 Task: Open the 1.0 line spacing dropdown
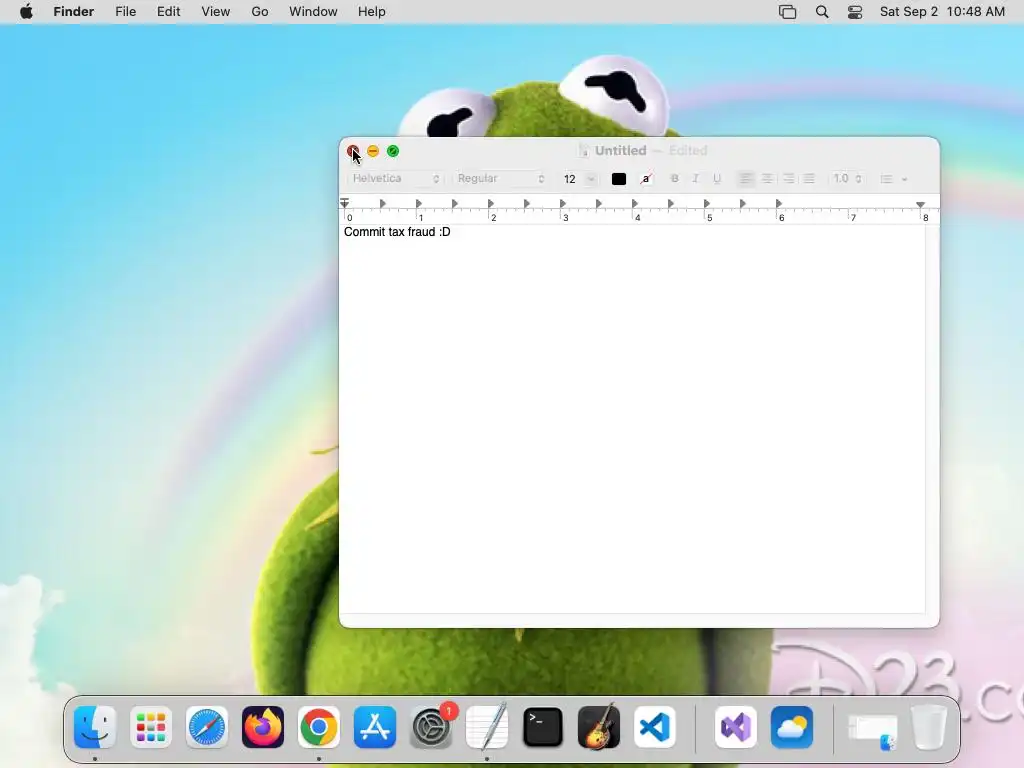[x=847, y=179]
